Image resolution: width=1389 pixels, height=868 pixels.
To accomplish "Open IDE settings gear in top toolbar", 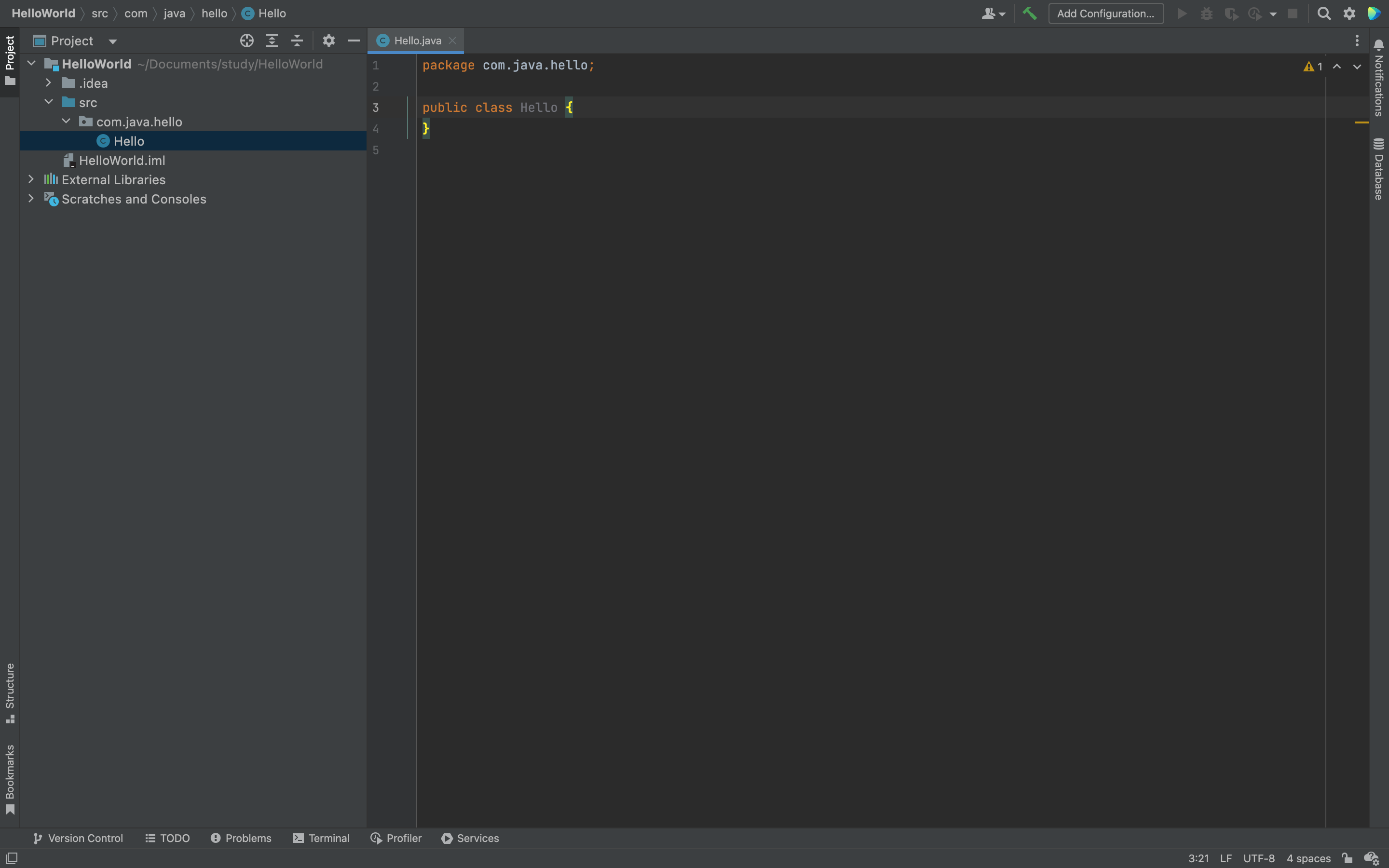I will pyautogui.click(x=1349, y=13).
